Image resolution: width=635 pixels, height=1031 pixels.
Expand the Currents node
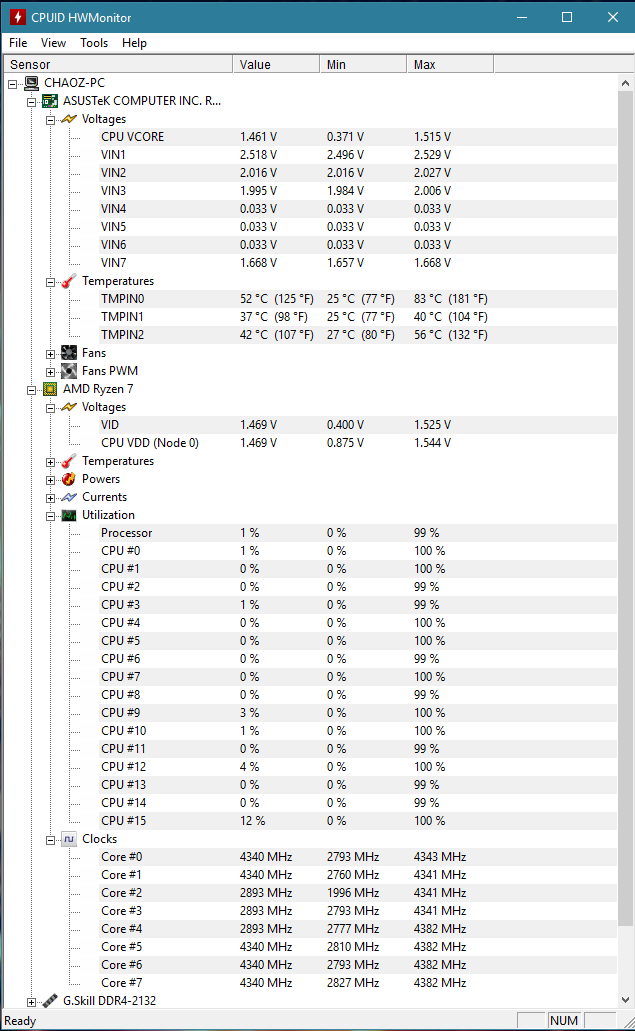[x=51, y=497]
